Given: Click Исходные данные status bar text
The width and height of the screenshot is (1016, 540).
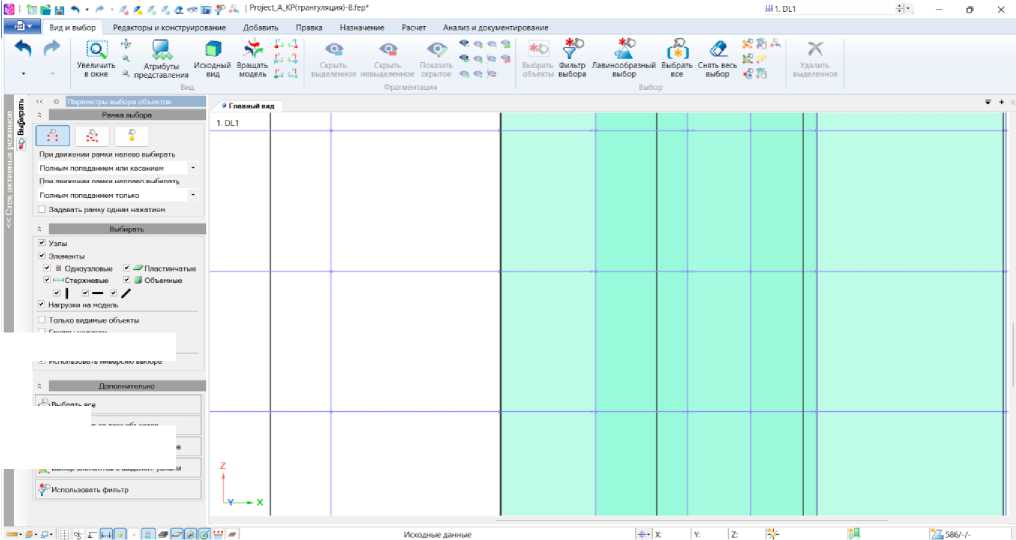Looking at the screenshot, I should point(437,535).
